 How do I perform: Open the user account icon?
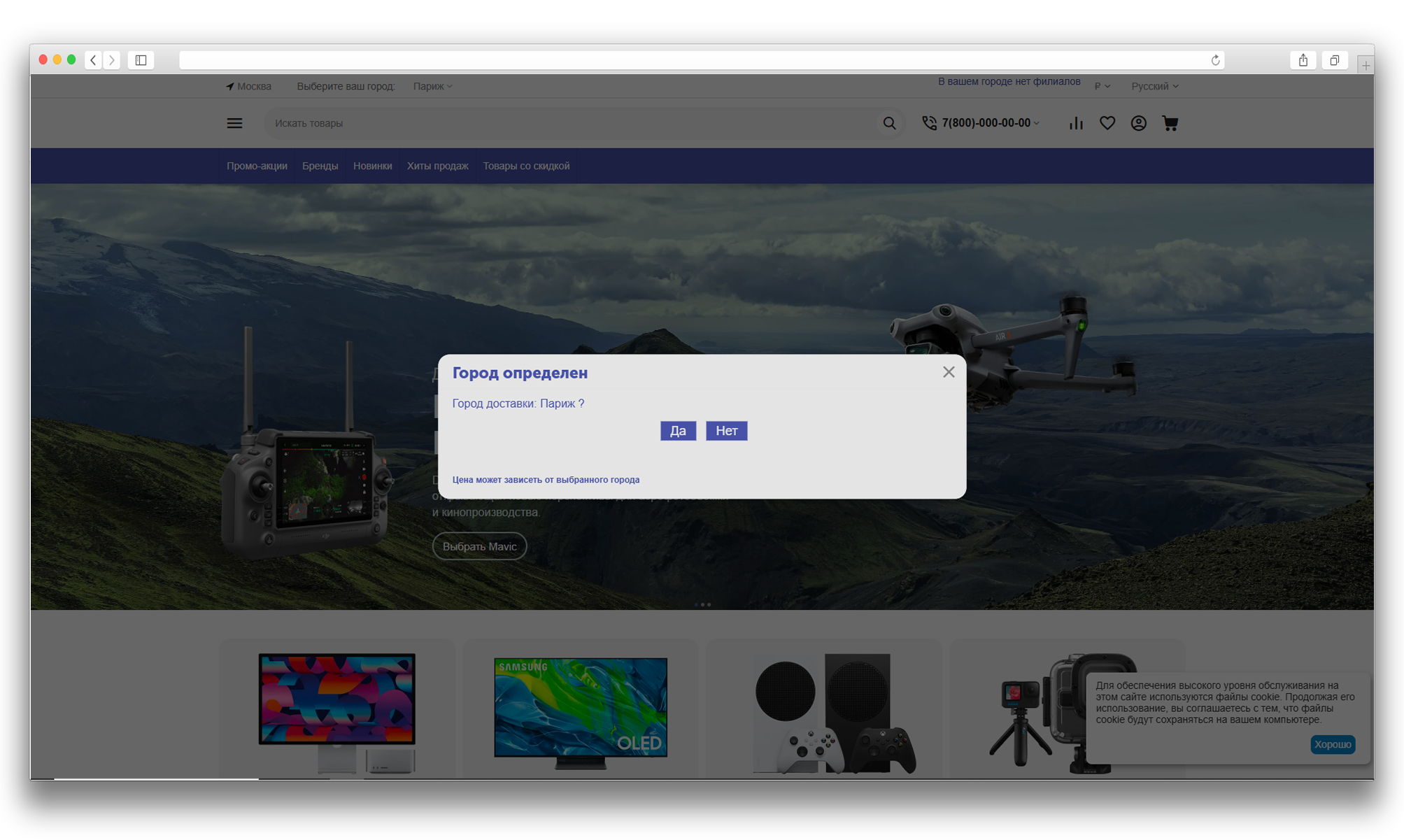tap(1139, 123)
